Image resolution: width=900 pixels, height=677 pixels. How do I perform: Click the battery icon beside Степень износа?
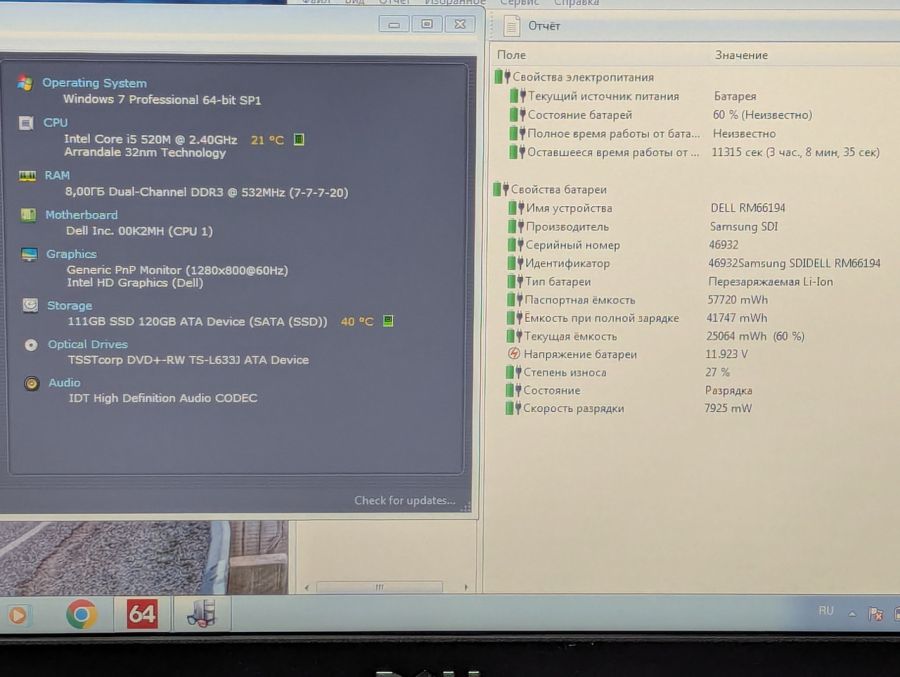click(x=513, y=372)
